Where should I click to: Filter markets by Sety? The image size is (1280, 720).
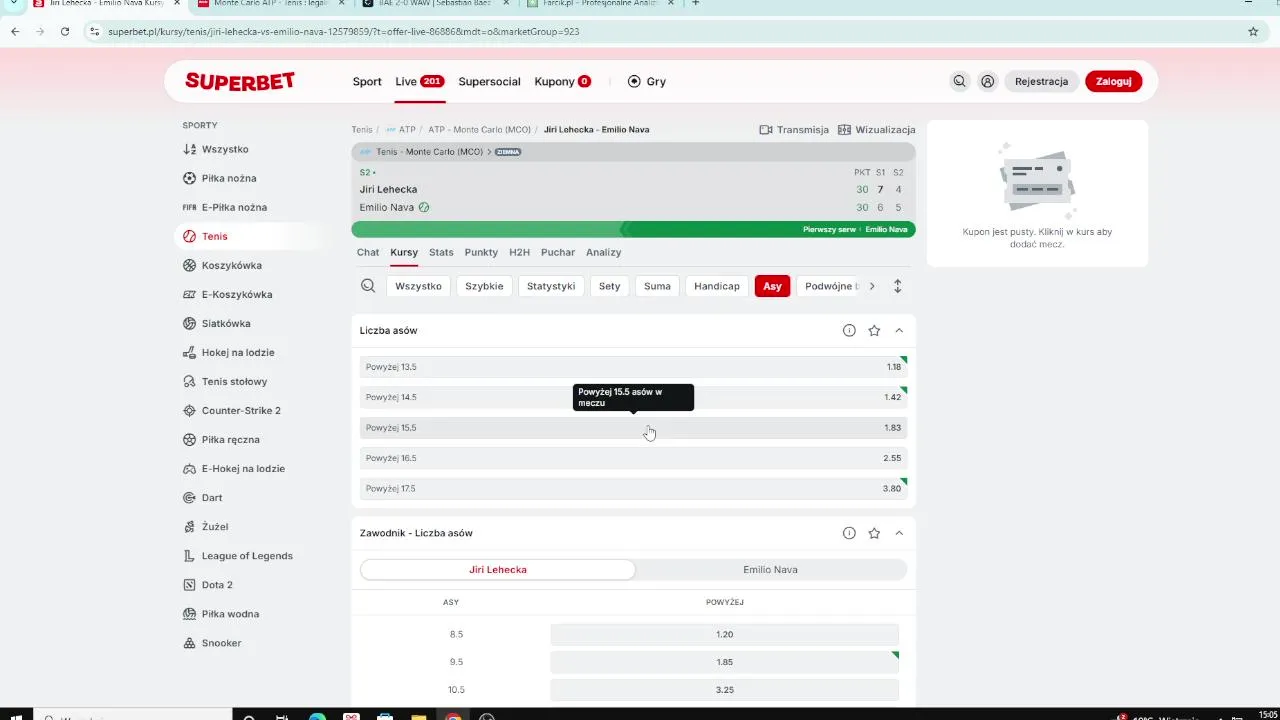[x=610, y=286]
